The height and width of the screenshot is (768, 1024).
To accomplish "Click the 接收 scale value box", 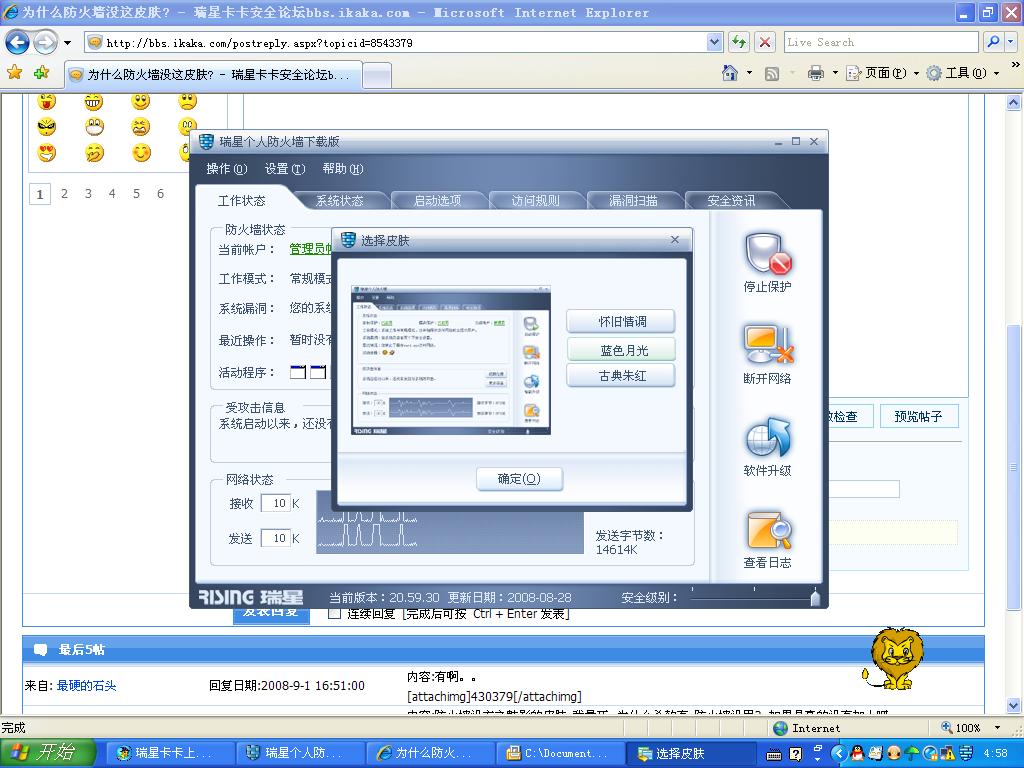I will click(276, 504).
